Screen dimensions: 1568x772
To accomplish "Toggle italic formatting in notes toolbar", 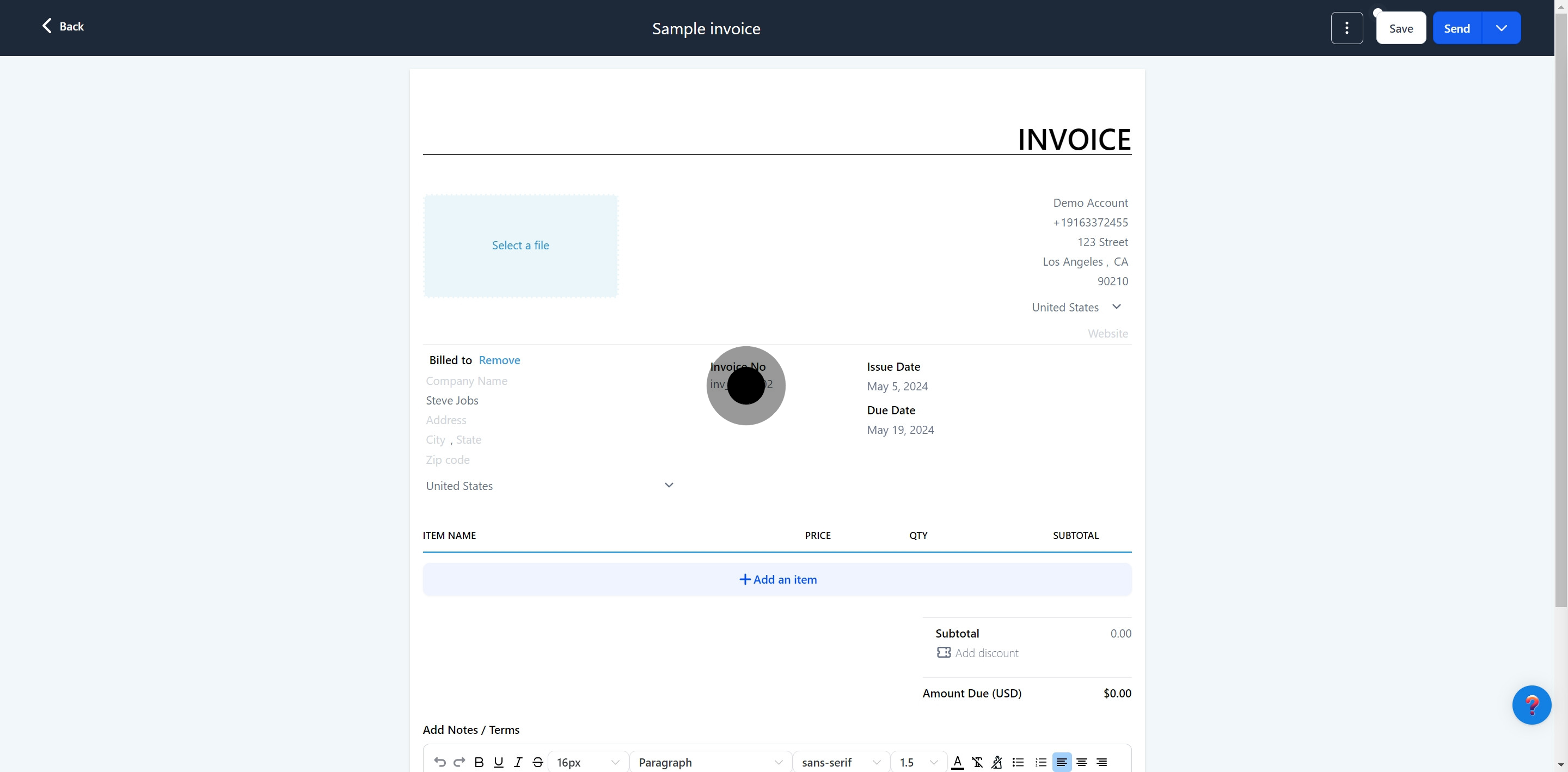I will [518, 762].
